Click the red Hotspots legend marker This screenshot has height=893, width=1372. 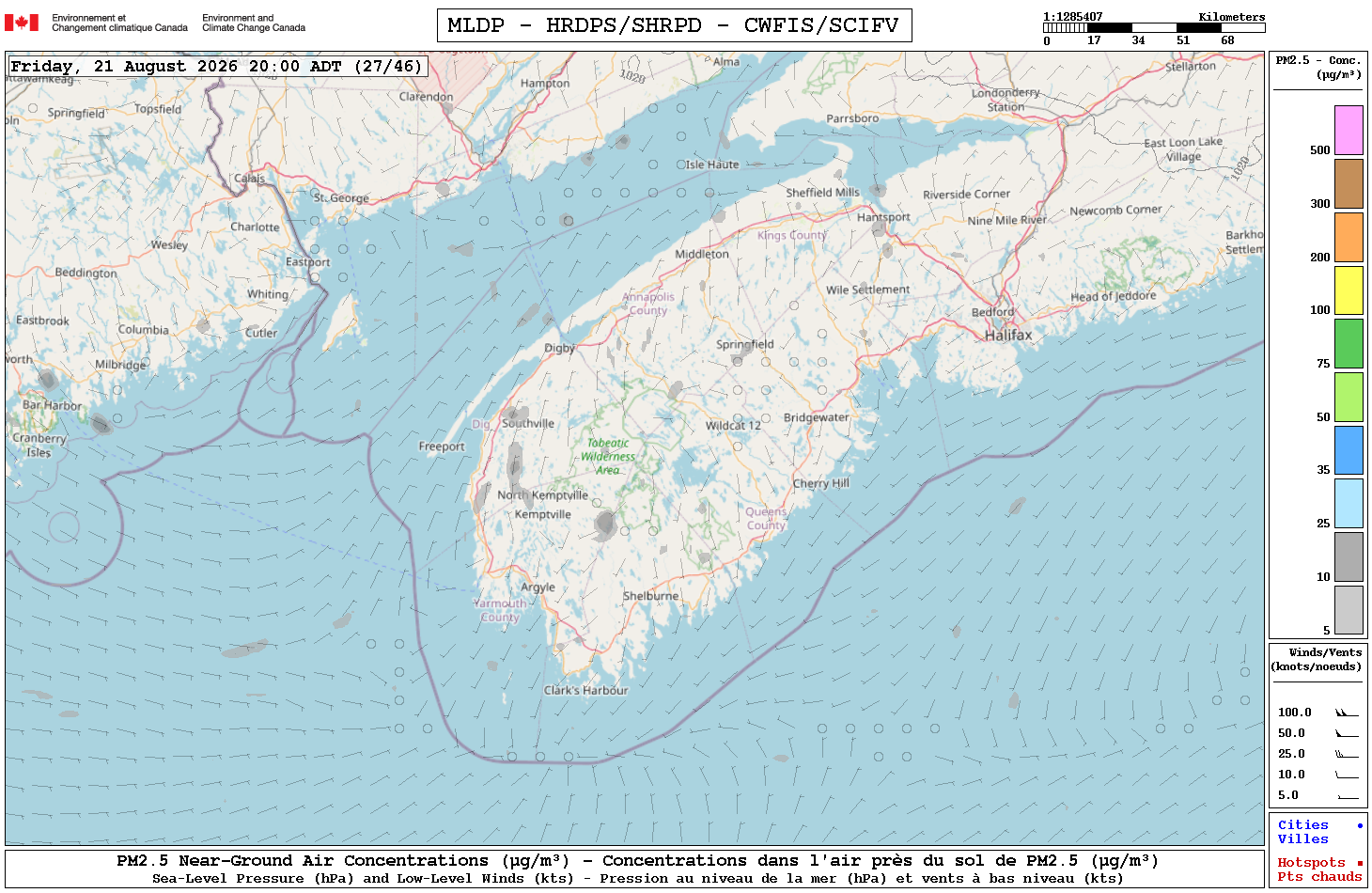pyautogui.click(x=1359, y=863)
